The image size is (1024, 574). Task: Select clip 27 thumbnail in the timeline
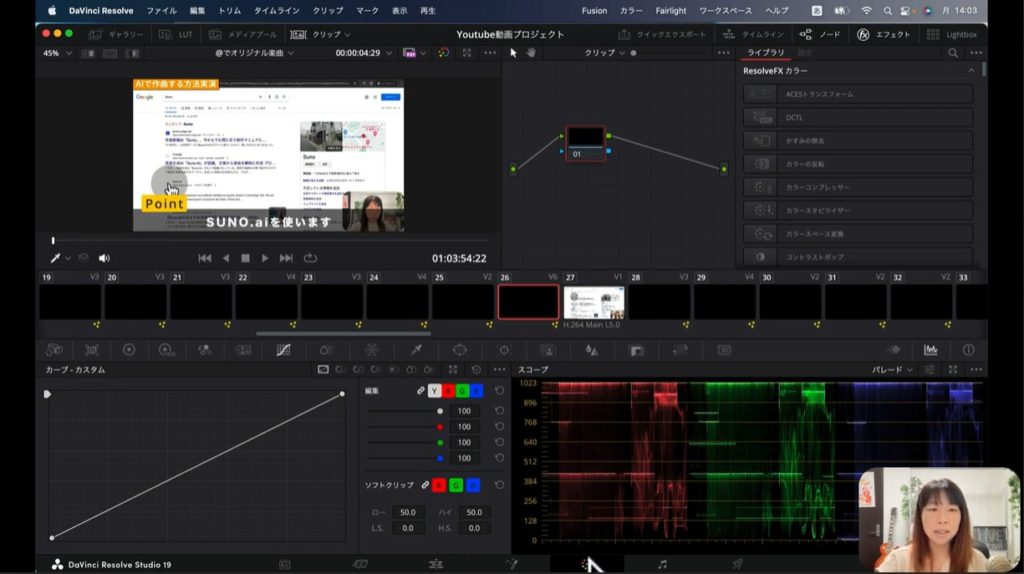(594, 302)
